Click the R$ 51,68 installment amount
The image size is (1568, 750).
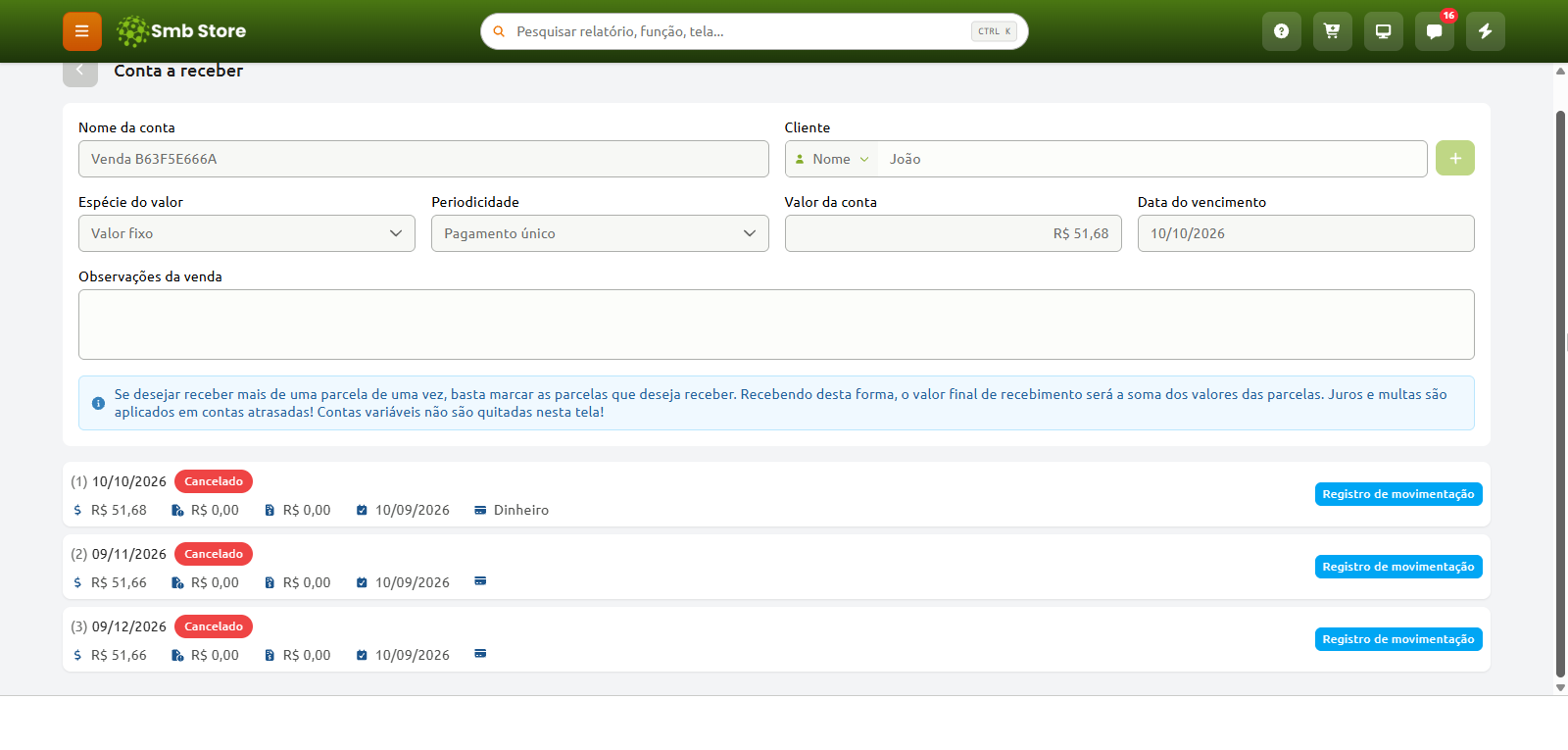[119, 510]
